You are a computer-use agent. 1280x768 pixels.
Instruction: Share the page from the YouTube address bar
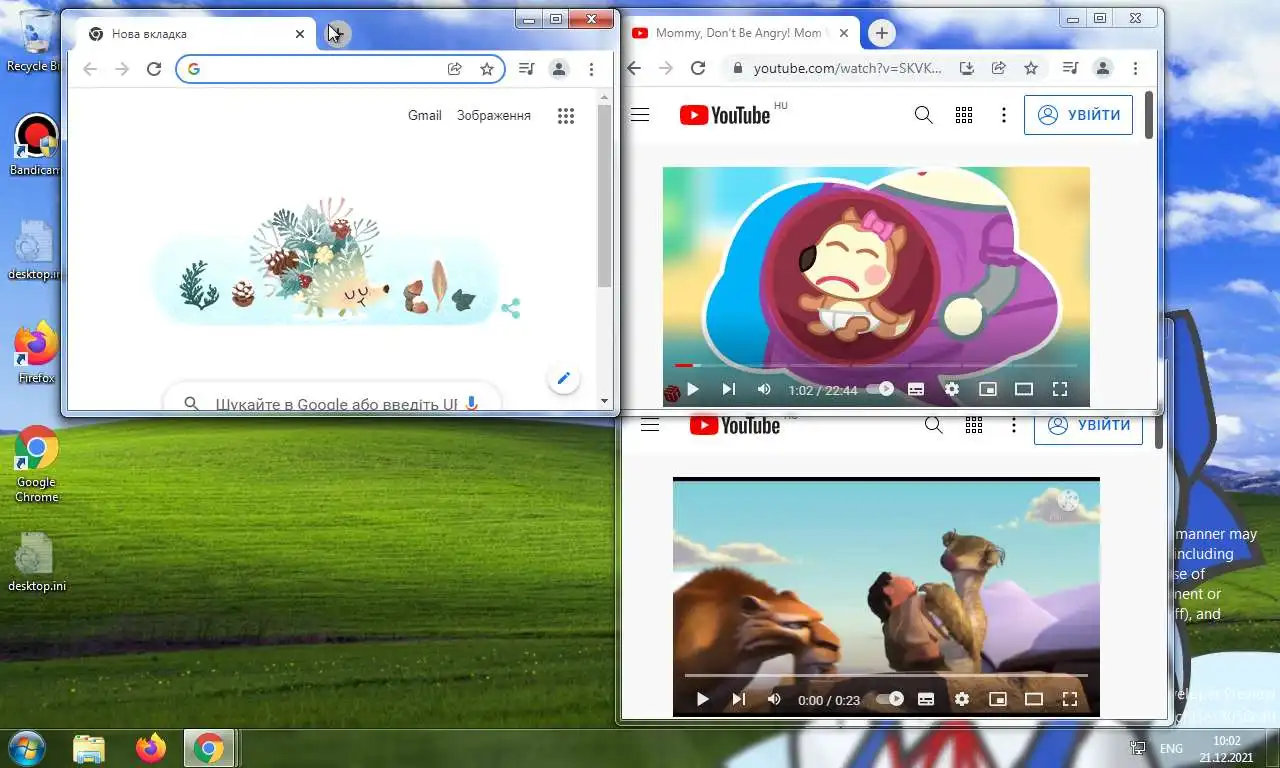[x=998, y=68]
